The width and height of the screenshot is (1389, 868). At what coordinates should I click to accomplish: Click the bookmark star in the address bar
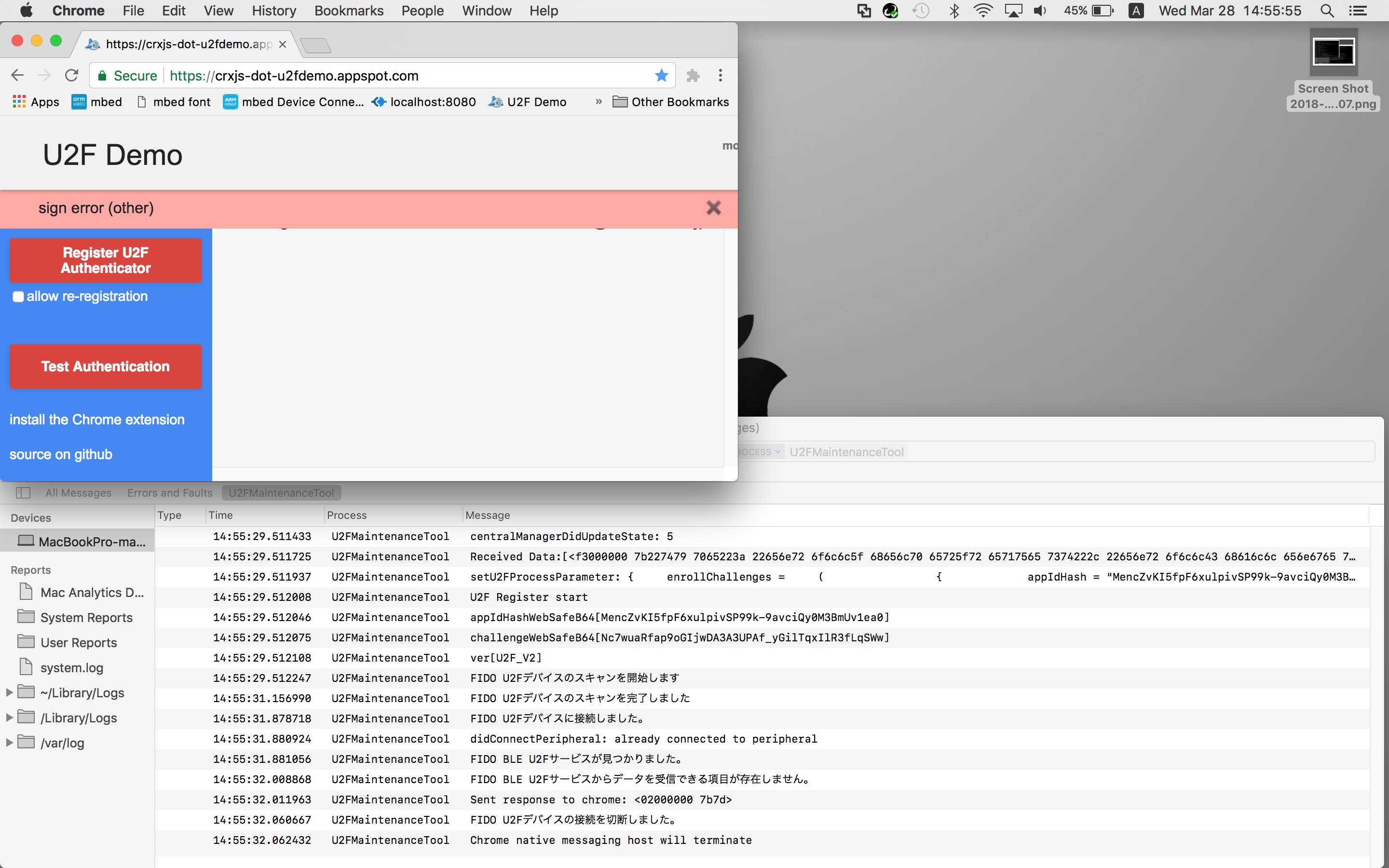pyautogui.click(x=661, y=75)
